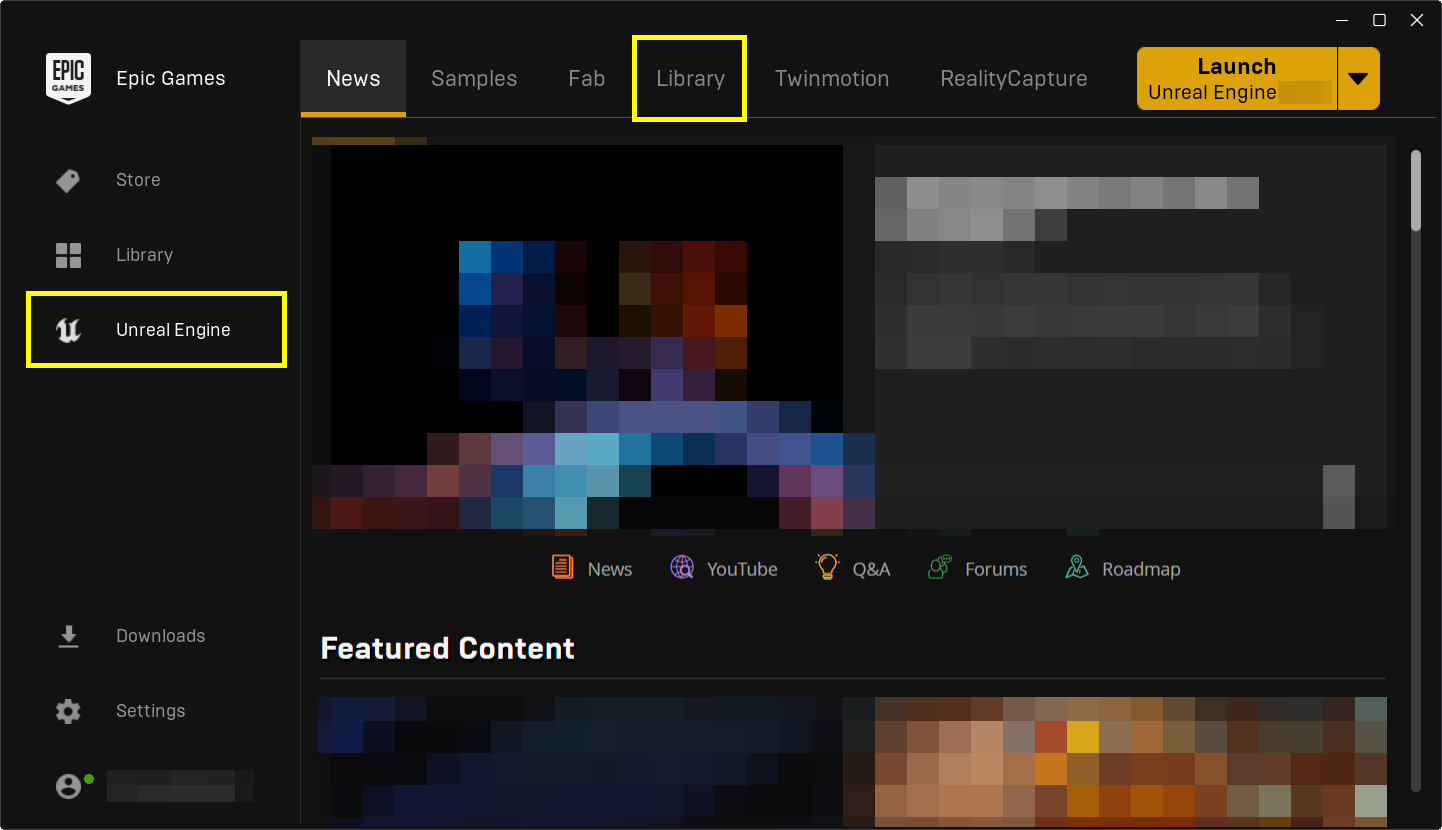
Task: Open the Samples tab
Action: (x=474, y=79)
